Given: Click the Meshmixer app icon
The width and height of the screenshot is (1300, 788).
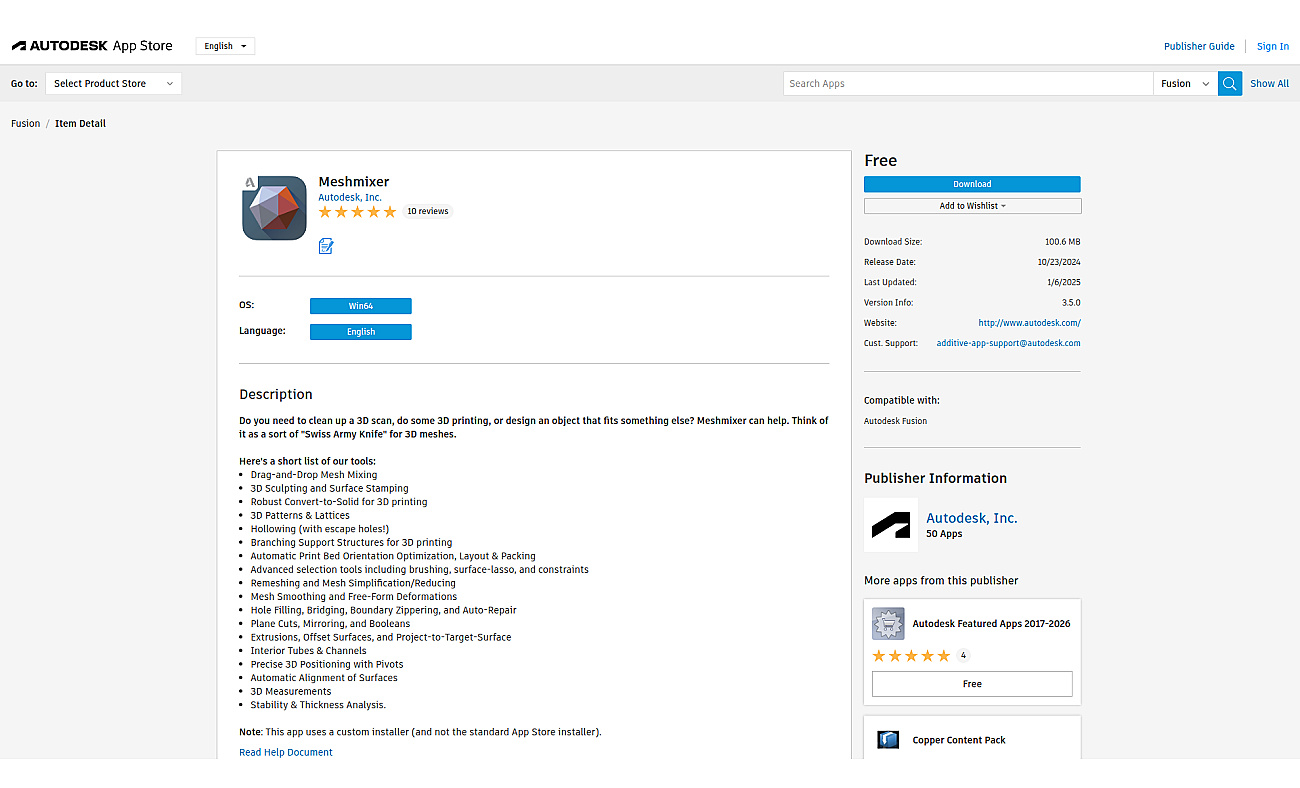Looking at the screenshot, I should [274, 208].
